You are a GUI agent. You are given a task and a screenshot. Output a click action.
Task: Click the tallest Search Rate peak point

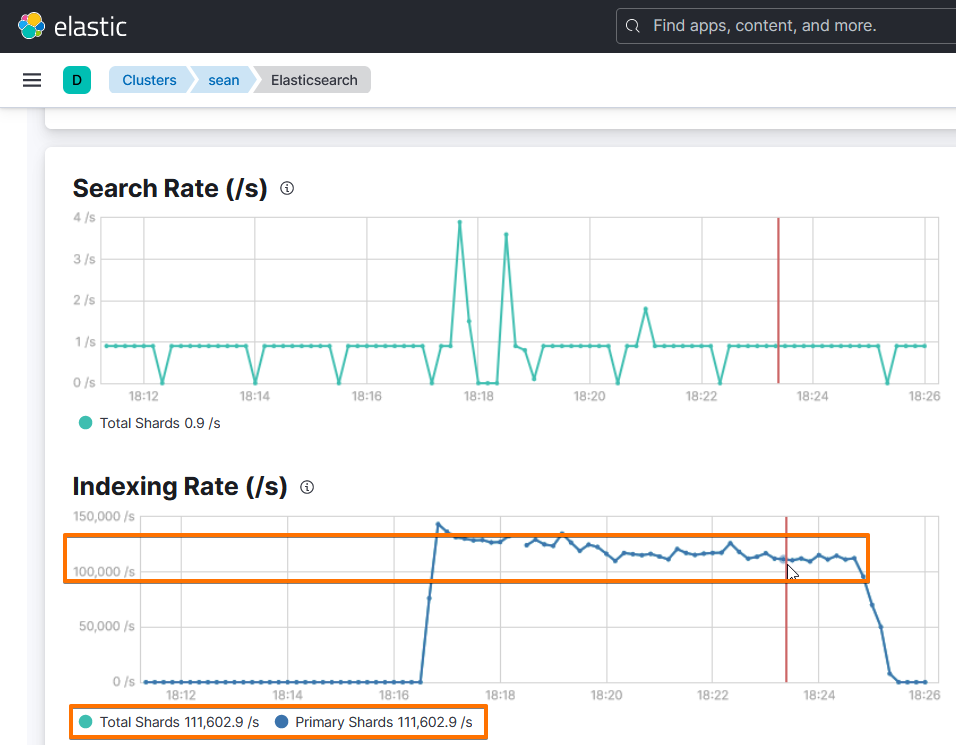460,223
